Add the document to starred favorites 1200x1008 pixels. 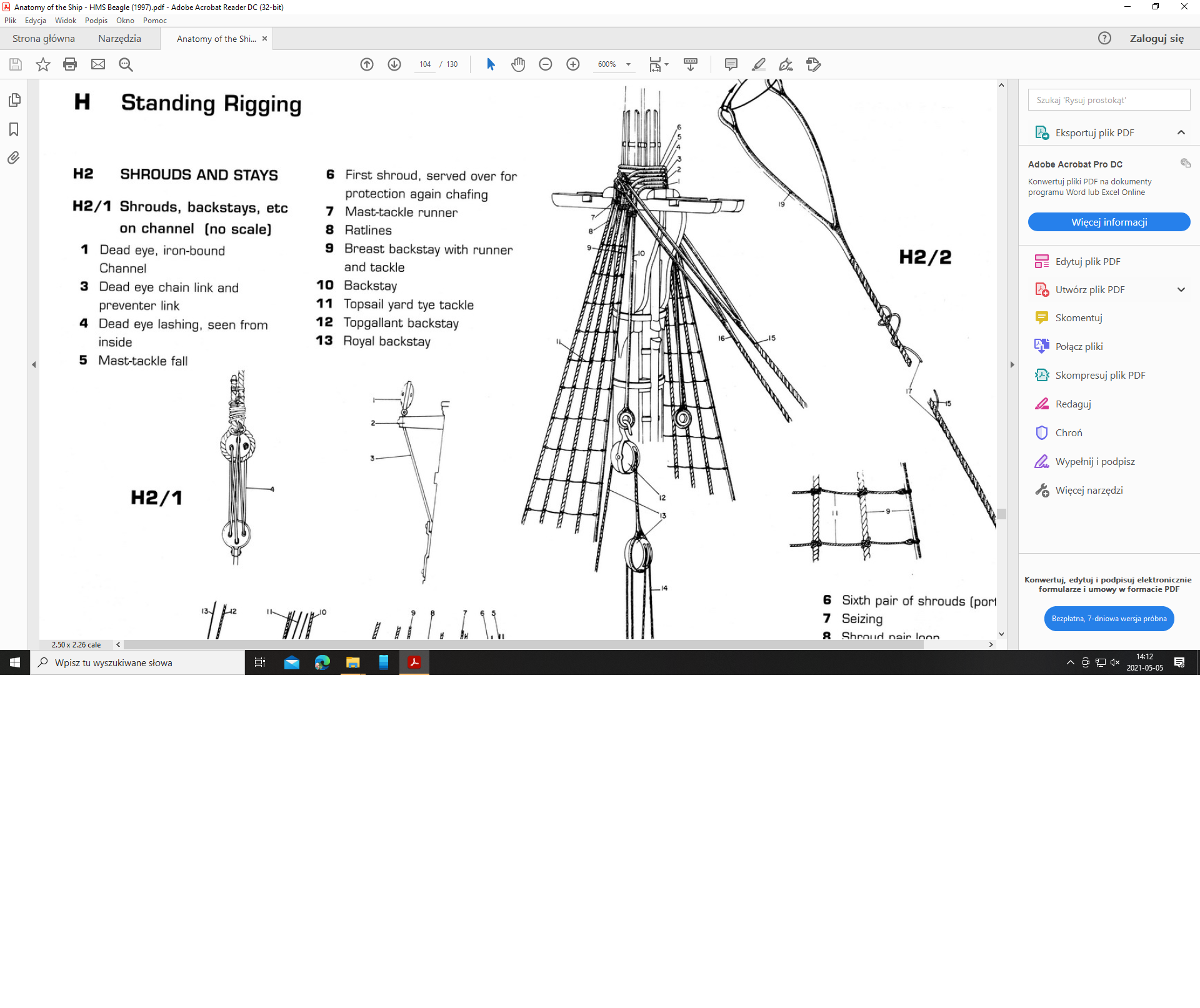tap(42, 64)
